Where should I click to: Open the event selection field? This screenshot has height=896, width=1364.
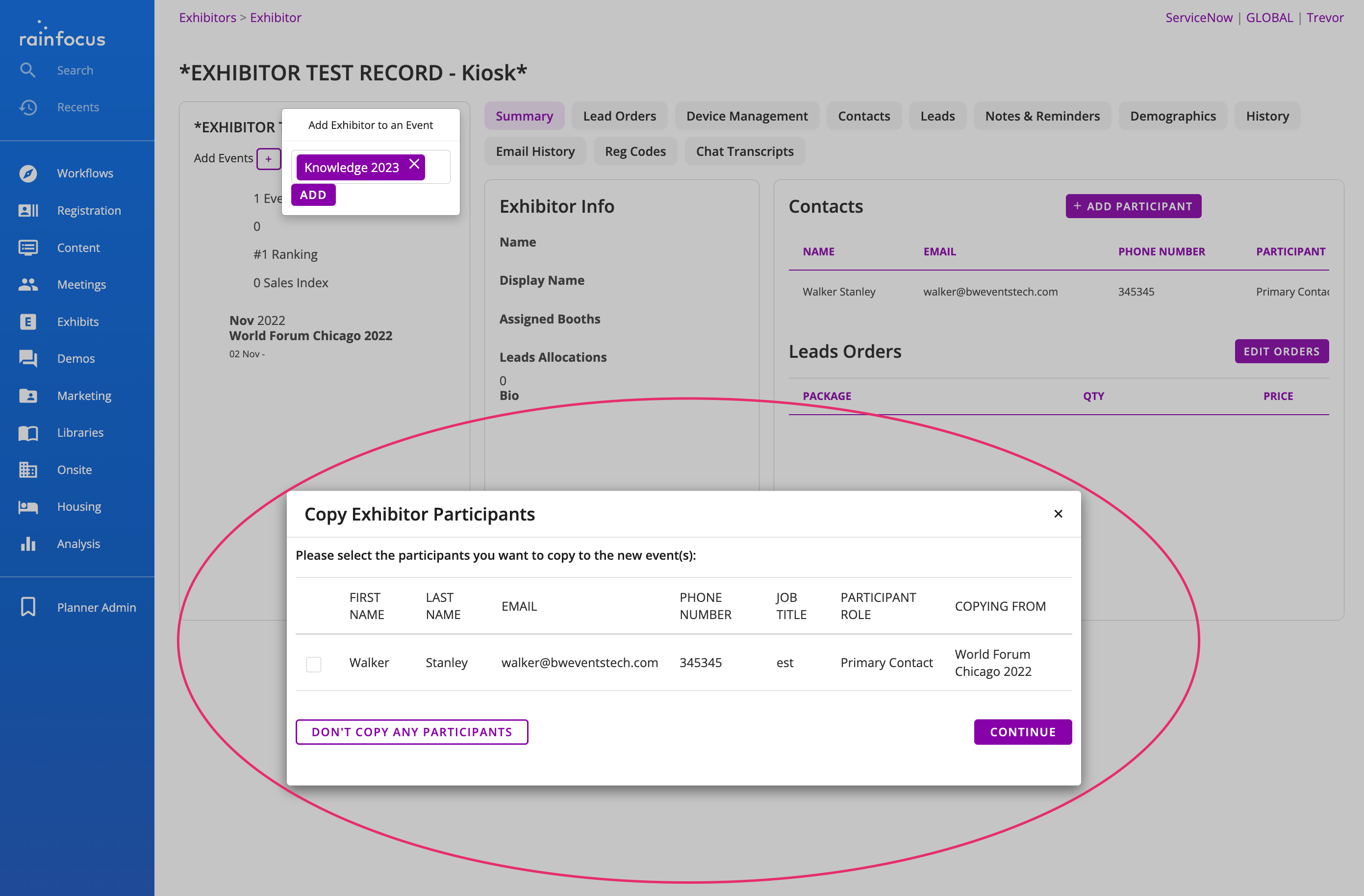click(x=437, y=167)
